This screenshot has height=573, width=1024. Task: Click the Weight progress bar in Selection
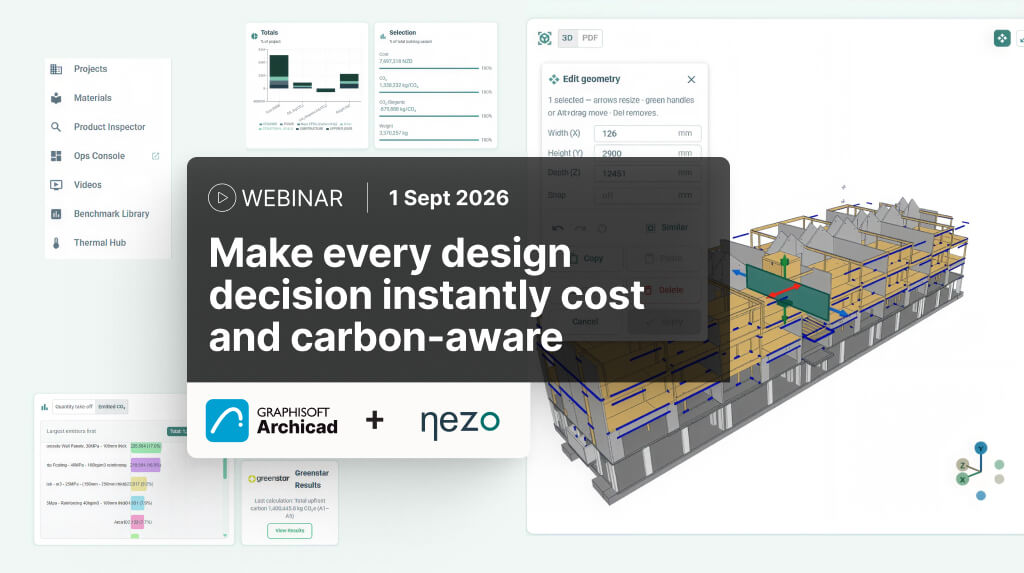(x=429, y=140)
